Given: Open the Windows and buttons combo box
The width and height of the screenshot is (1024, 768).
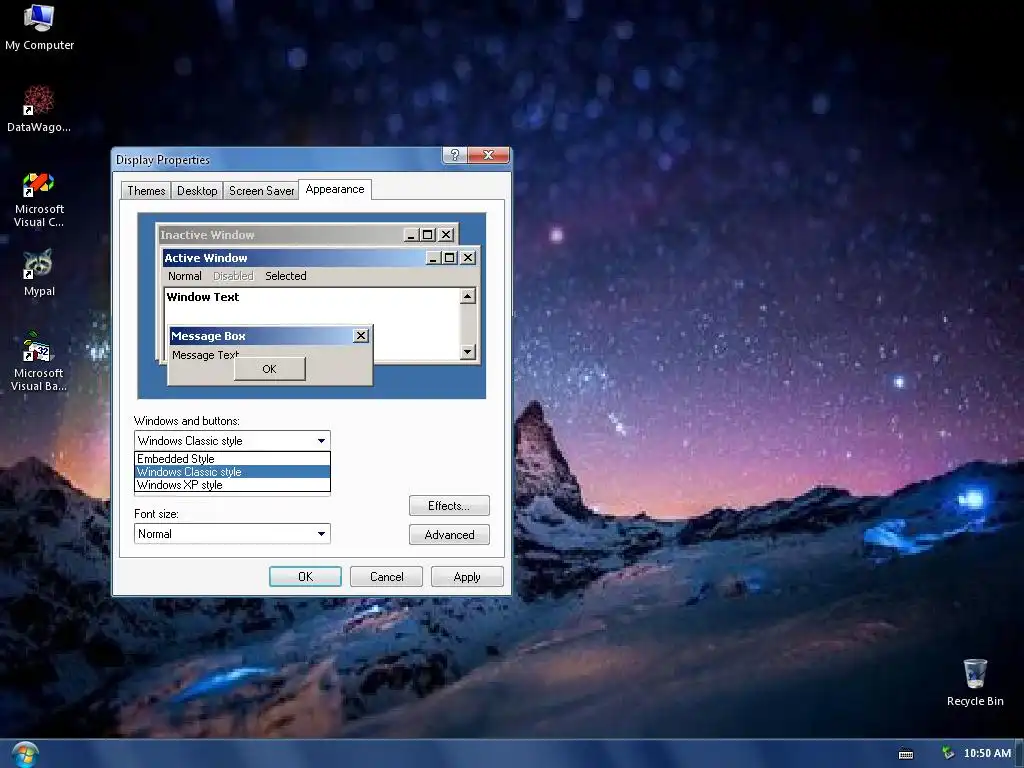Looking at the screenshot, I should pos(232,441).
